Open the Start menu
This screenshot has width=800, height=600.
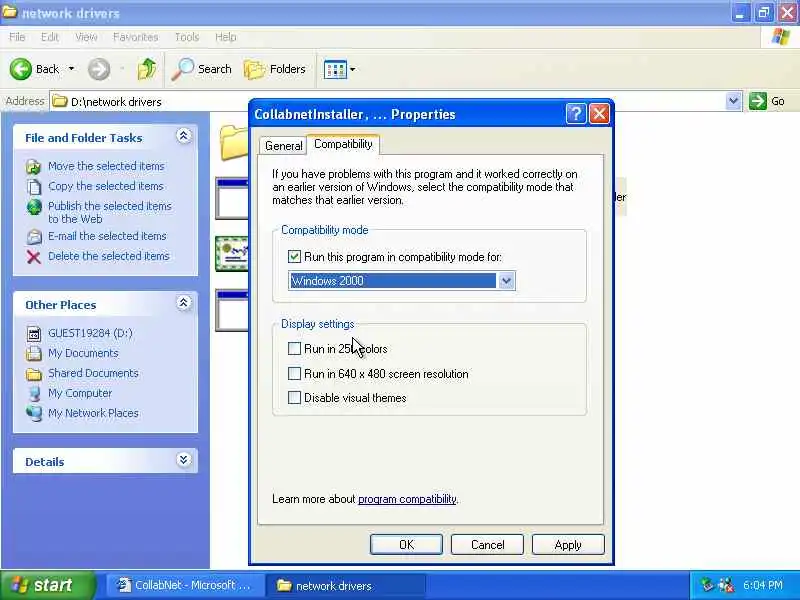(x=47, y=585)
